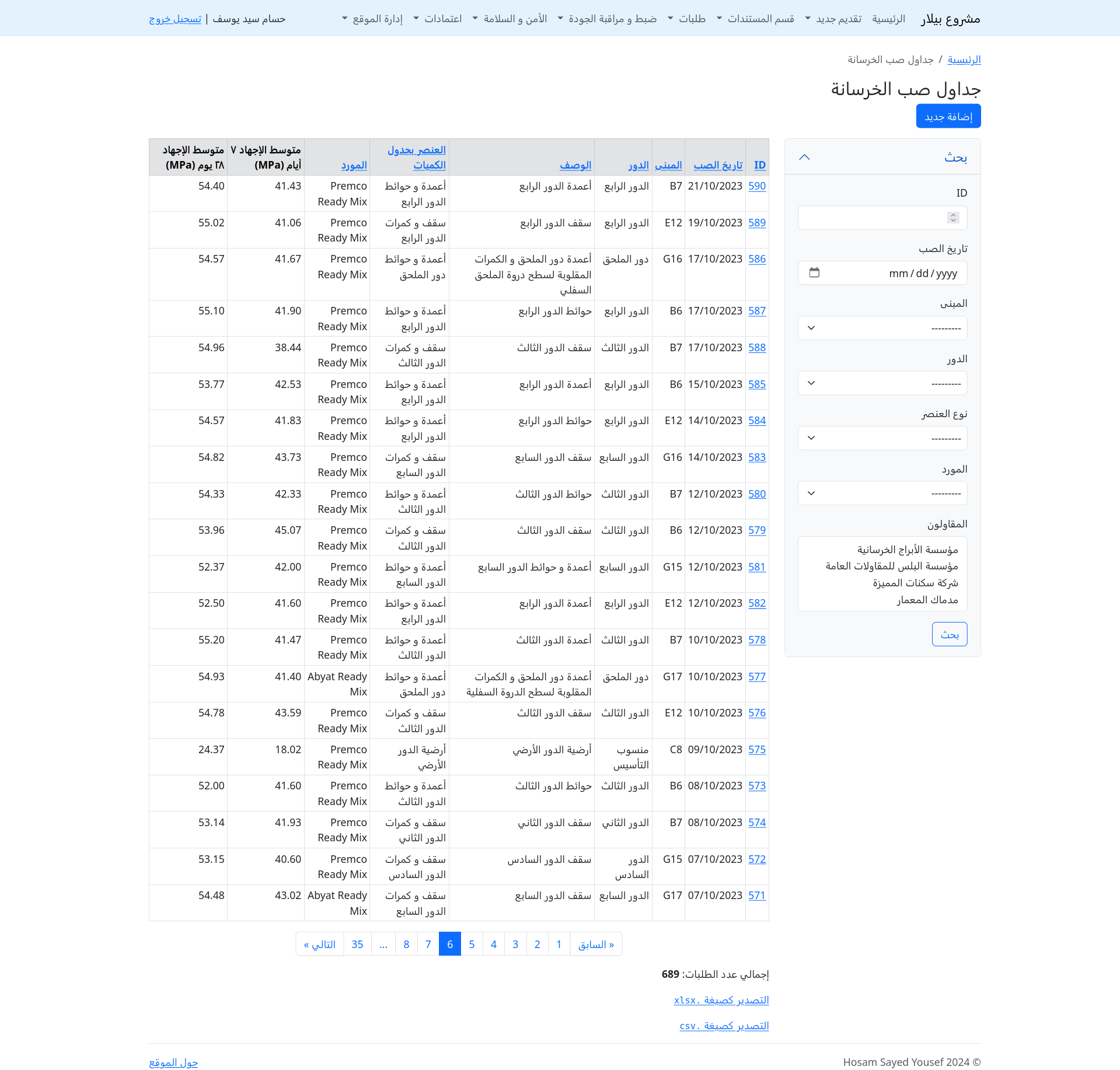1120x1070 pixels.
Task: Choose مدماك المعمار from the contractors list
Action: [927, 600]
